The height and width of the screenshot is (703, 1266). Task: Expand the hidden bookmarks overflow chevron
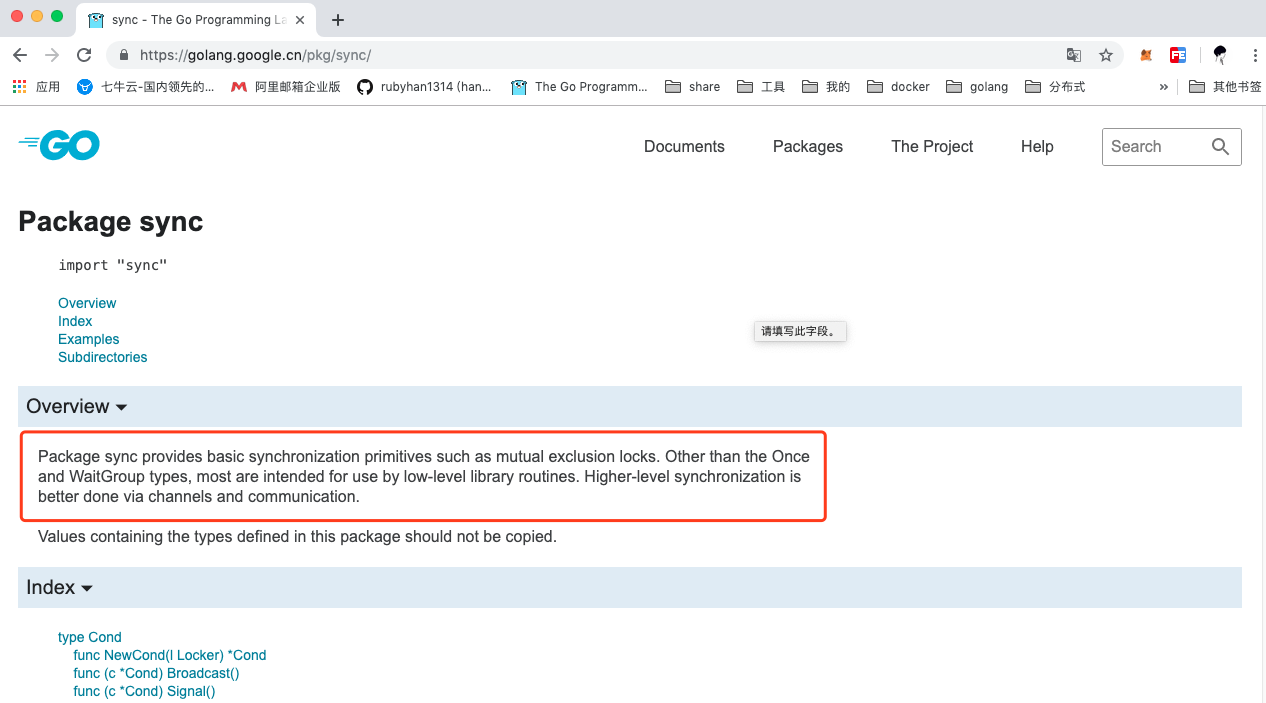1163,87
